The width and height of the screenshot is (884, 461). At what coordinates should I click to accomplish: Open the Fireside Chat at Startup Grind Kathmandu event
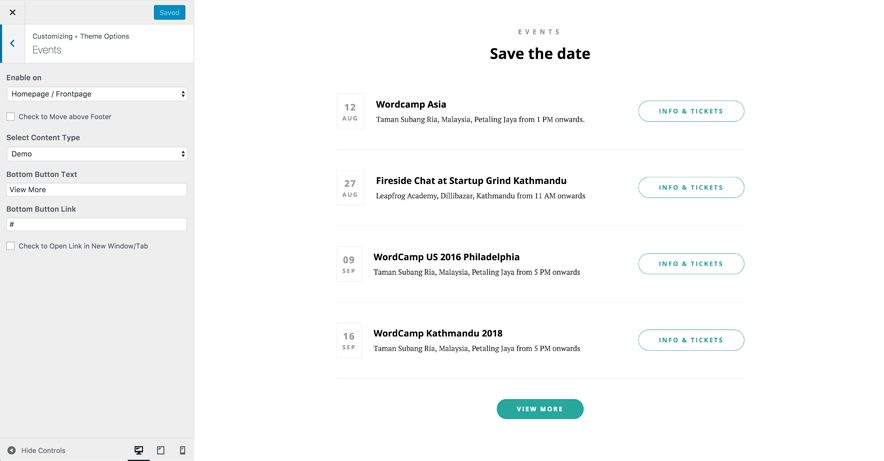click(471, 181)
